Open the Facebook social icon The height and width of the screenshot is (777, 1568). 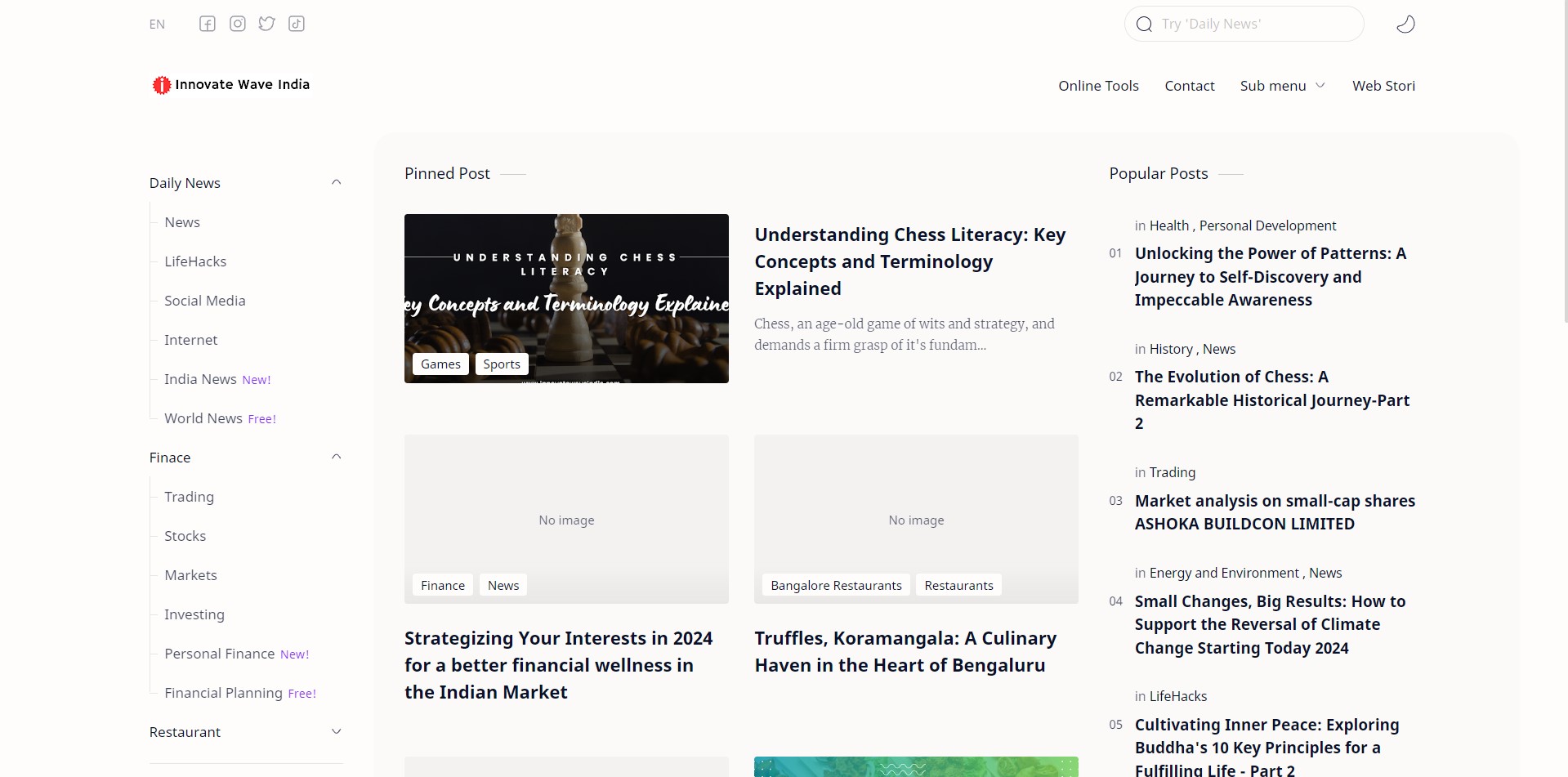[x=208, y=24]
